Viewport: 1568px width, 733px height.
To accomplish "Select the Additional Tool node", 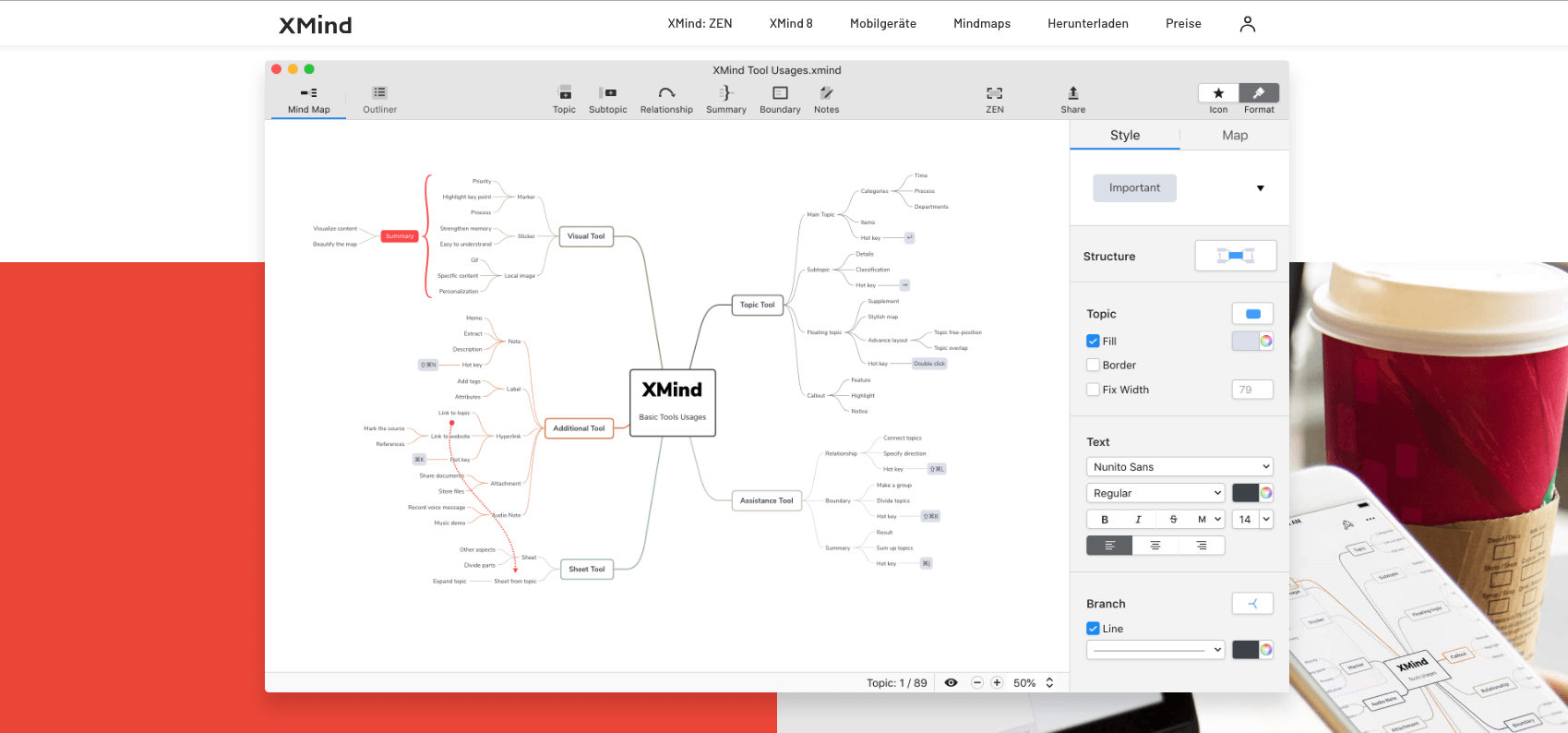I will pos(579,428).
